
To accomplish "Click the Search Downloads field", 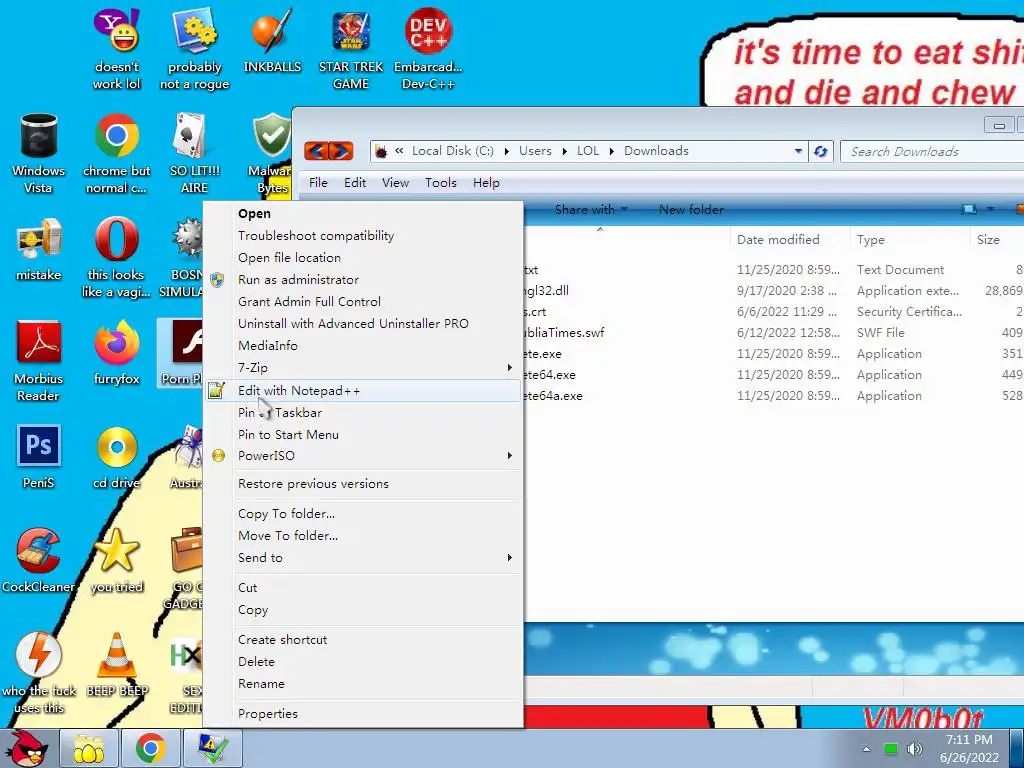I will (x=932, y=152).
